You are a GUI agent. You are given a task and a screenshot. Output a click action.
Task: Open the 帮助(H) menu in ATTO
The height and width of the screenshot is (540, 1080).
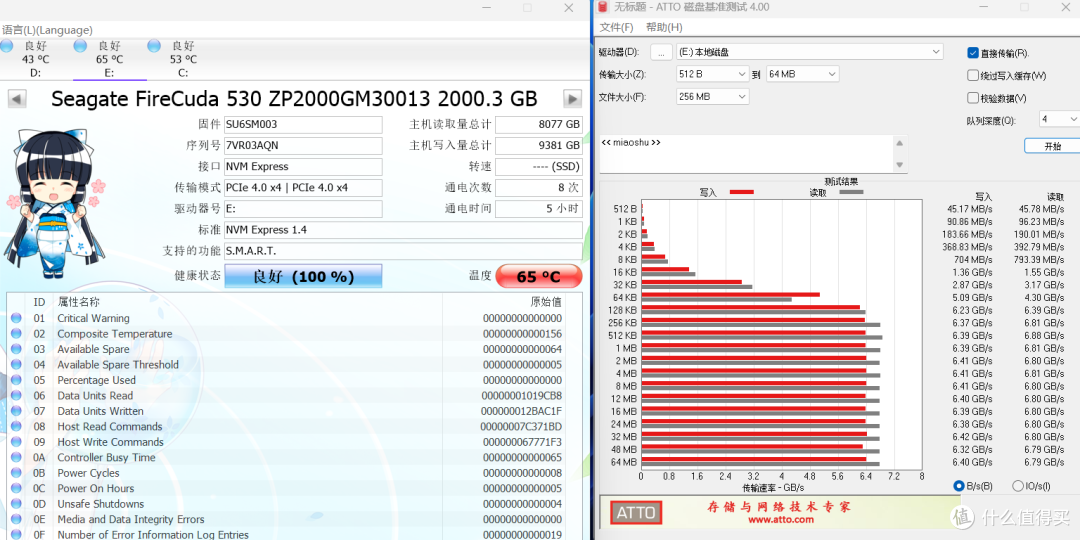click(664, 28)
